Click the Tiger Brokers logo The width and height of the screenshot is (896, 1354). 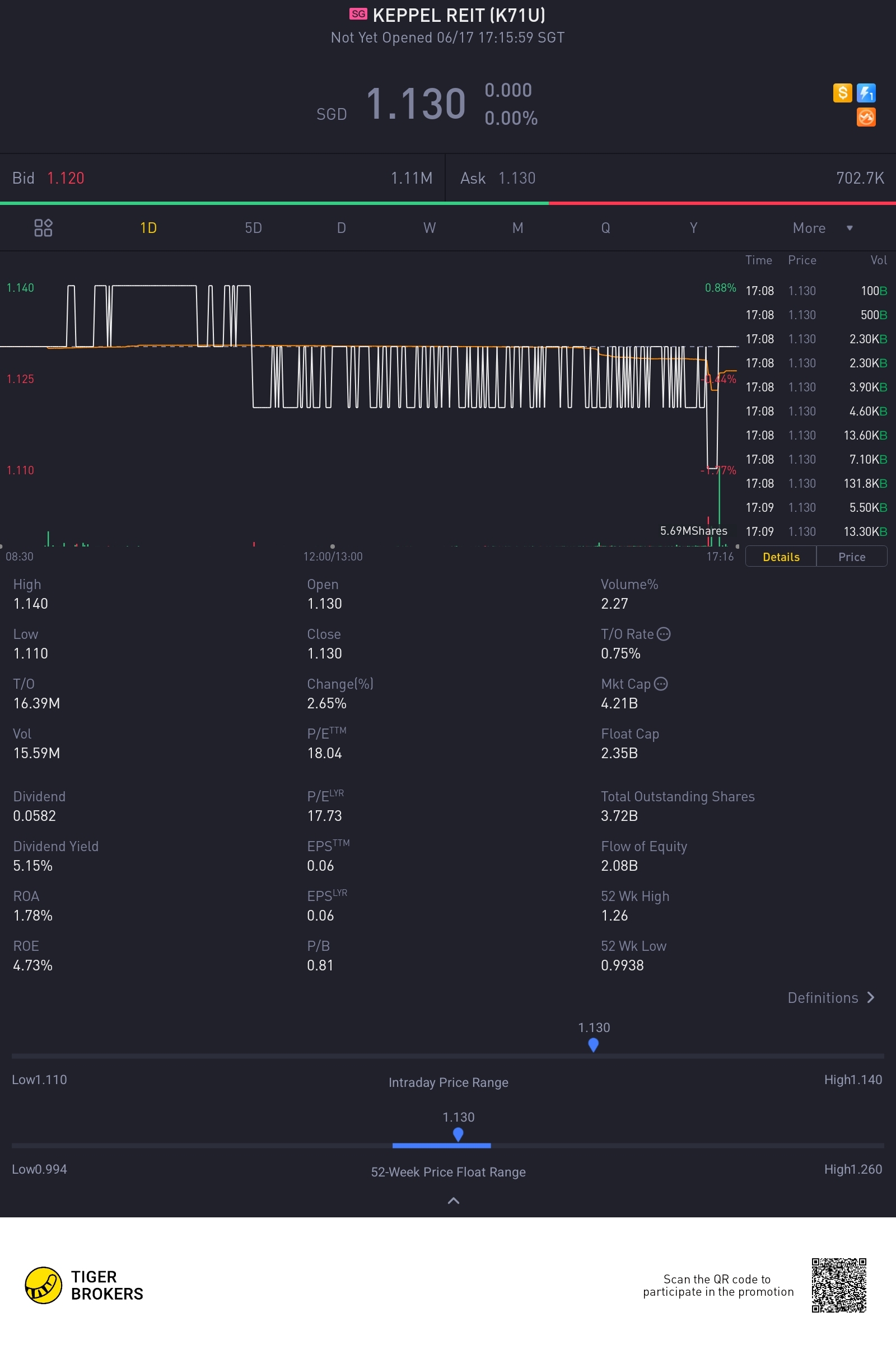tap(44, 1285)
